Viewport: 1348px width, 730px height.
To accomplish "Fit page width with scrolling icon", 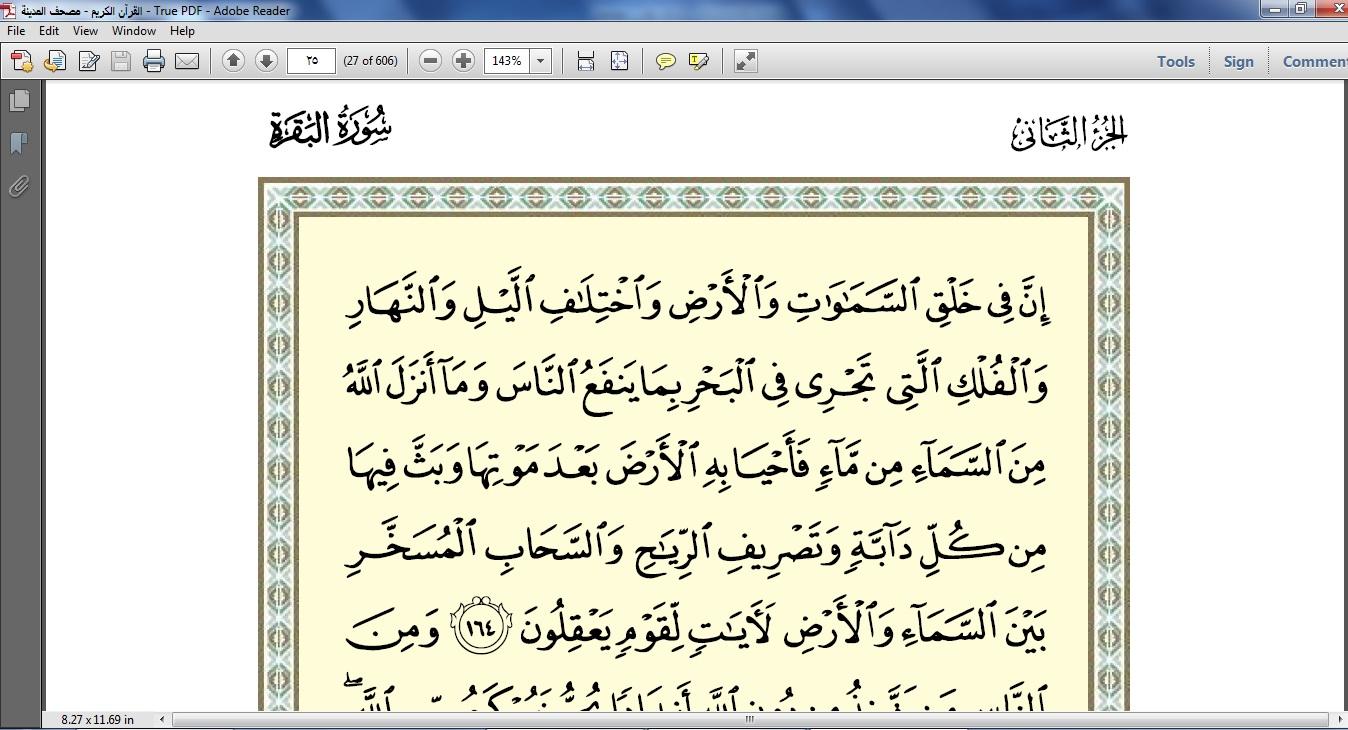I will (586, 61).
